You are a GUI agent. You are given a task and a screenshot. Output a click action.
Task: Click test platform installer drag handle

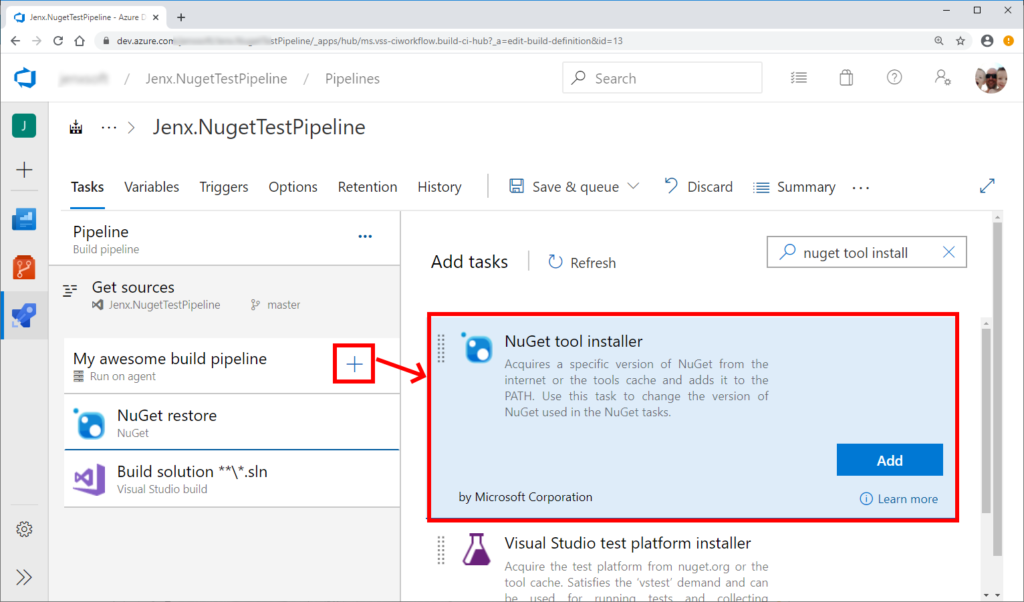coord(441,550)
